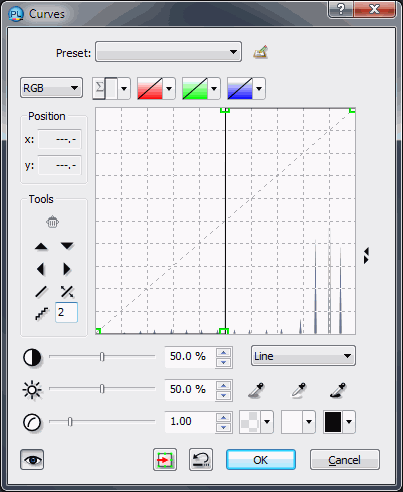Click the help question mark button
Viewport: 403px width, 492px height.
tap(341, 9)
